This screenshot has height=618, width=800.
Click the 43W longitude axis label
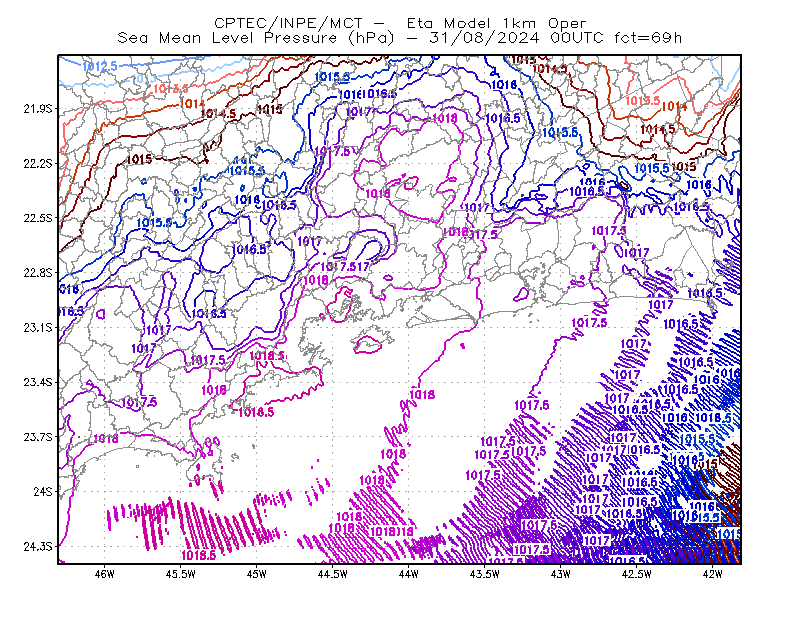560,574
